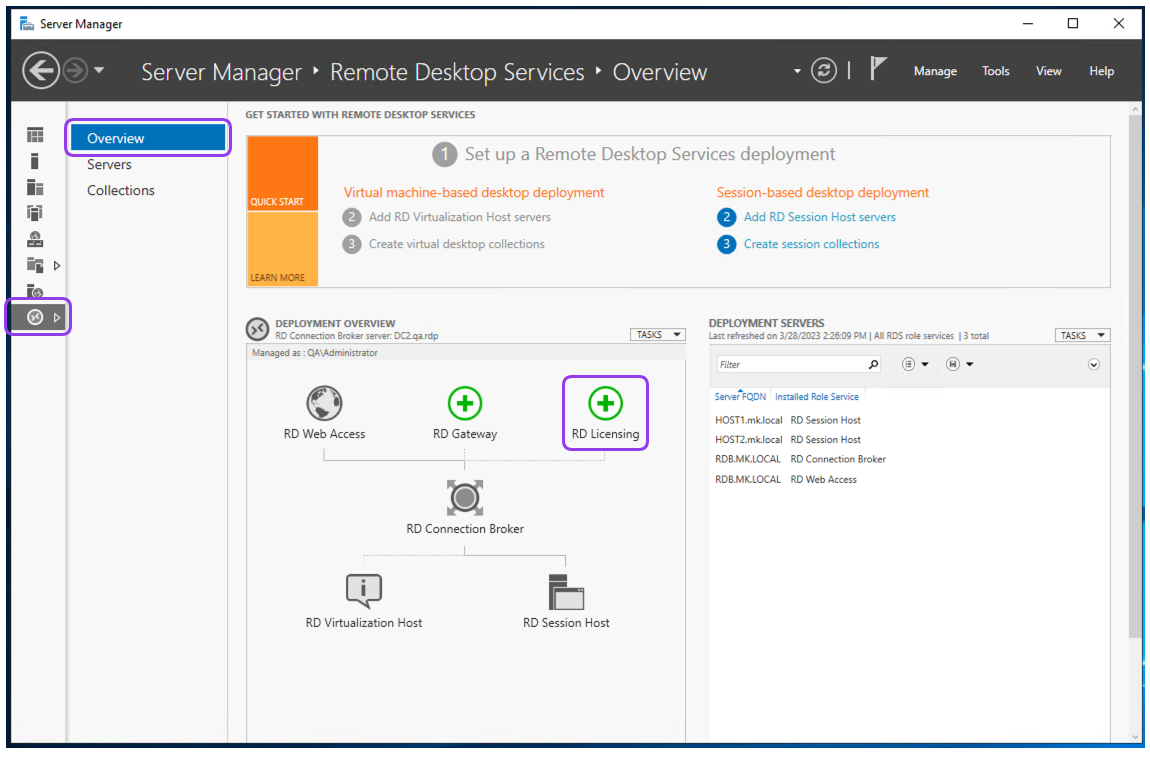Click the RD Connection Broker icon
The height and width of the screenshot is (761, 1150).
(465, 498)
